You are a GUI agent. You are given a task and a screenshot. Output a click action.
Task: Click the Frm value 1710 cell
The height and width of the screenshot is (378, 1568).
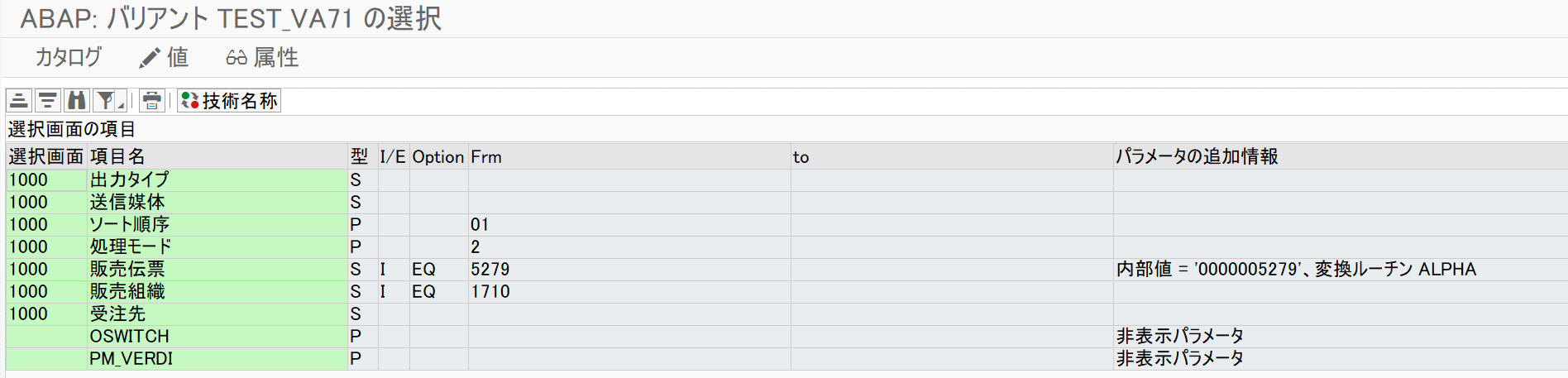pyautogui.click(x=490, y=291)
